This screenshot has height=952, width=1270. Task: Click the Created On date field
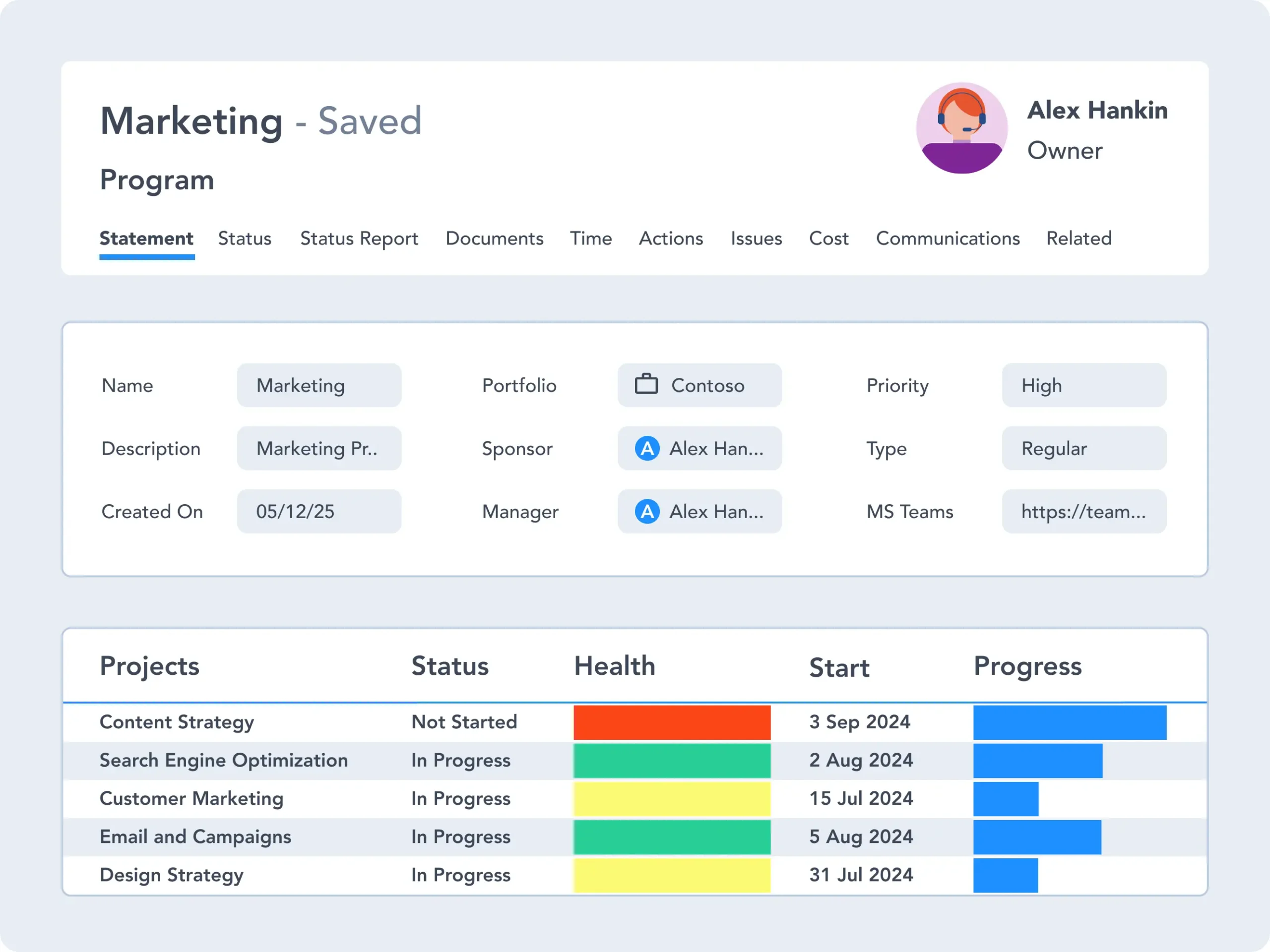318,511
